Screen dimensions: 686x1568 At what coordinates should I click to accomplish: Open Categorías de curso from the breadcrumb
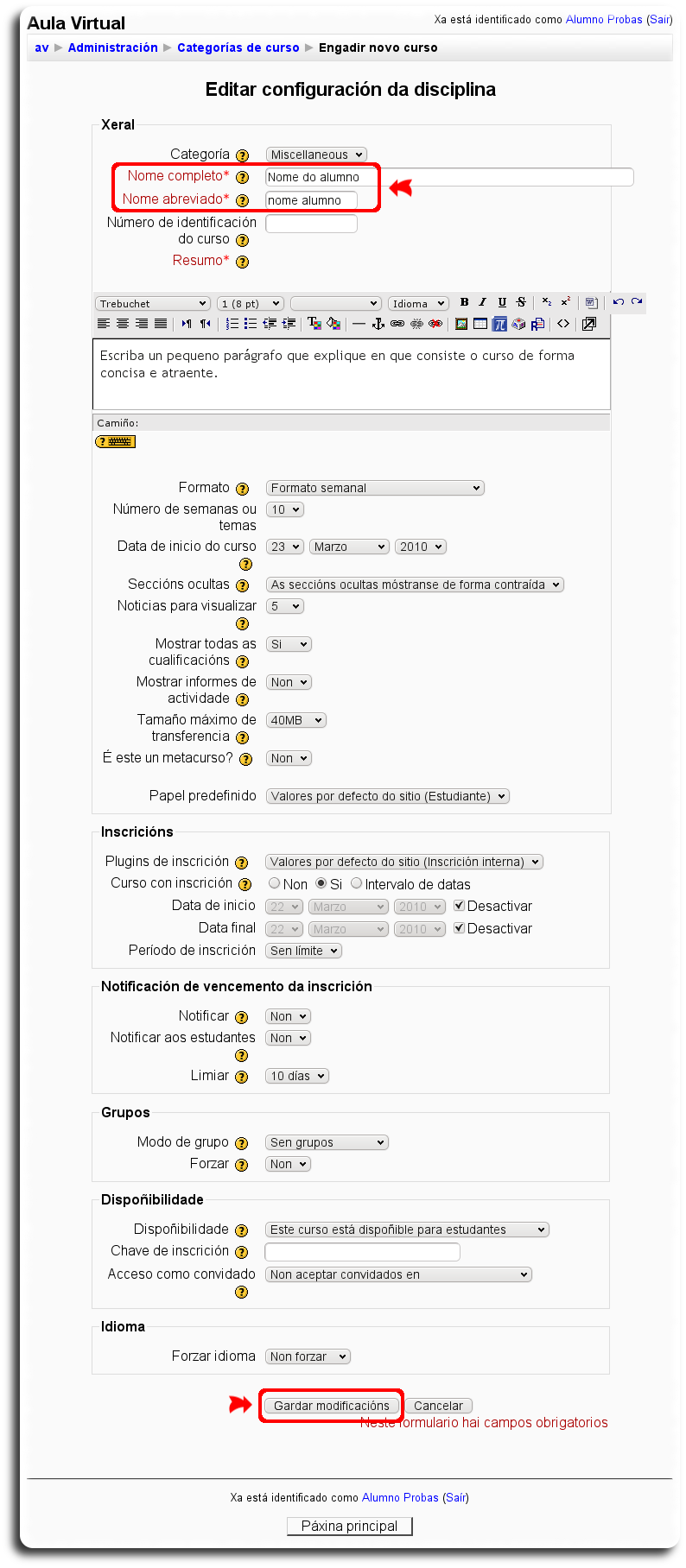(x=238, y=47)
